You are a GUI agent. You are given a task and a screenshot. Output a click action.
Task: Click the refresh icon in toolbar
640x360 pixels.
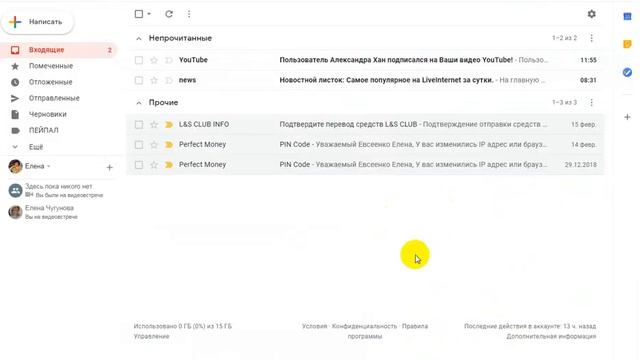[x=169, y=14]
